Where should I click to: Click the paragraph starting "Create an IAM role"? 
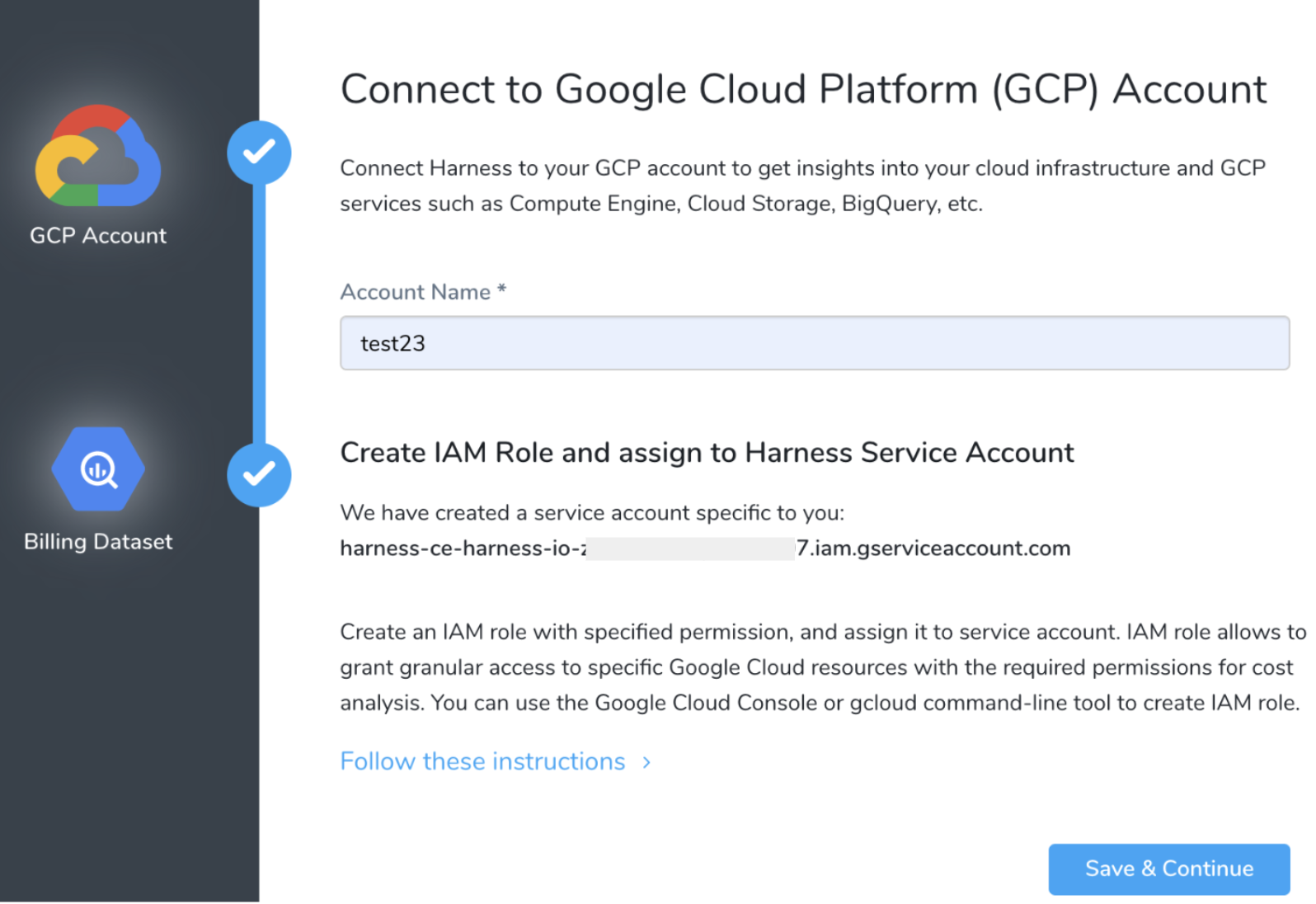pos(823,667)
